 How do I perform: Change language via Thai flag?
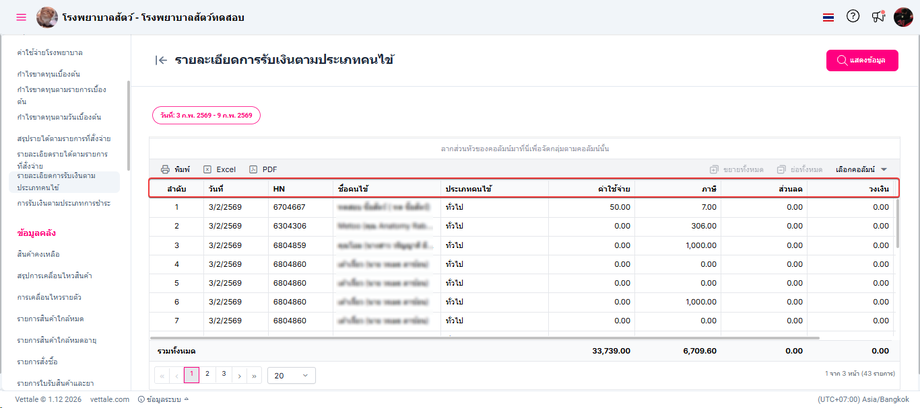tap(828, 18)
